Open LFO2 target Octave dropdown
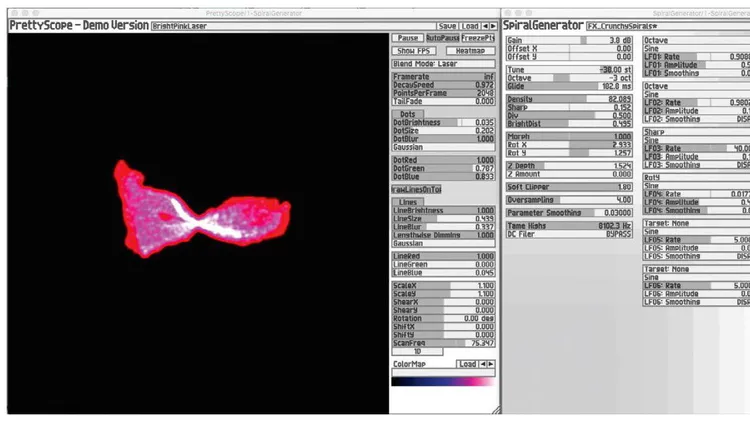 click(x=696, y=87)
